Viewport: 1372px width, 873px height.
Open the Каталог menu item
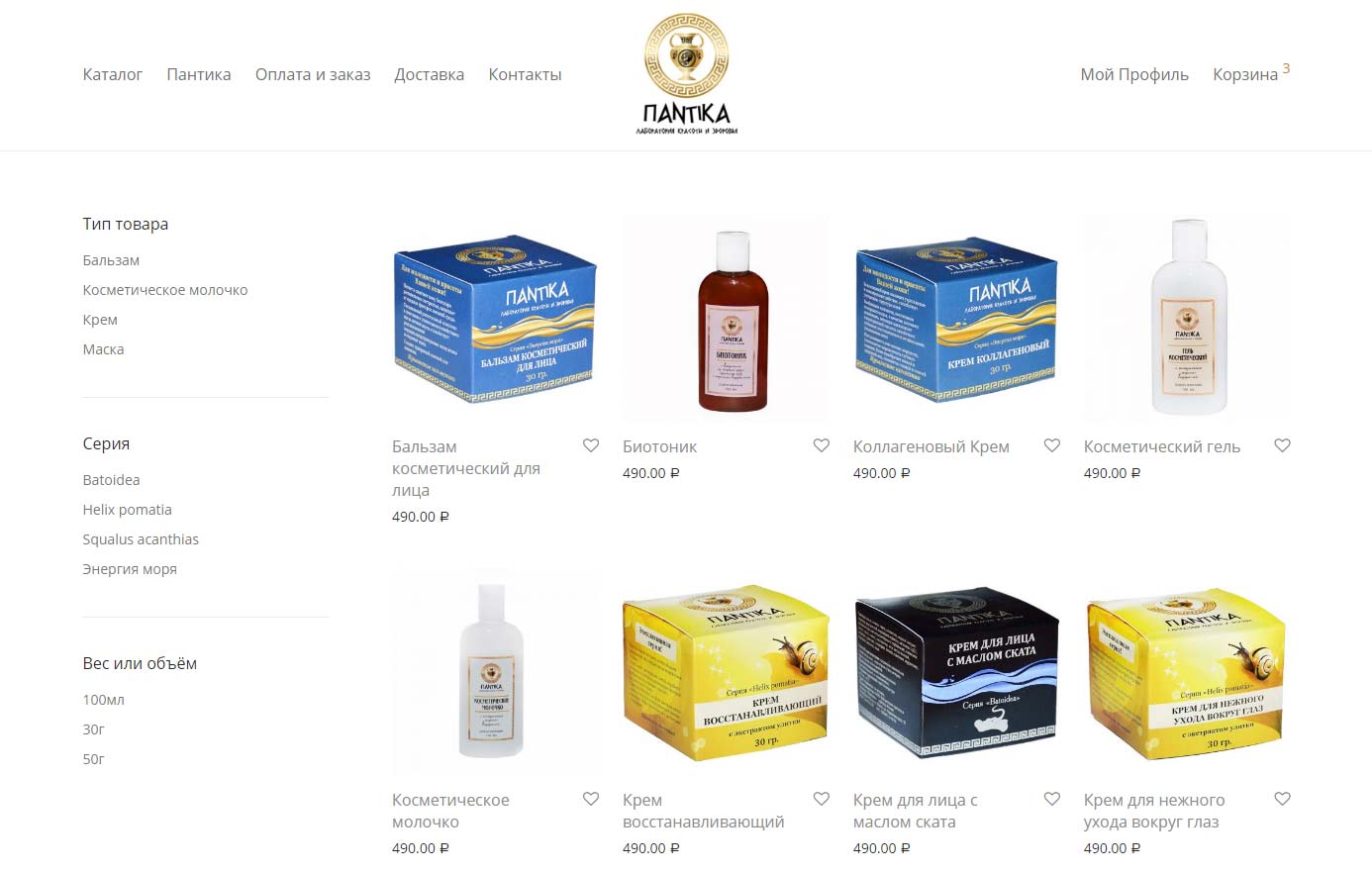[x=113, y=74]
